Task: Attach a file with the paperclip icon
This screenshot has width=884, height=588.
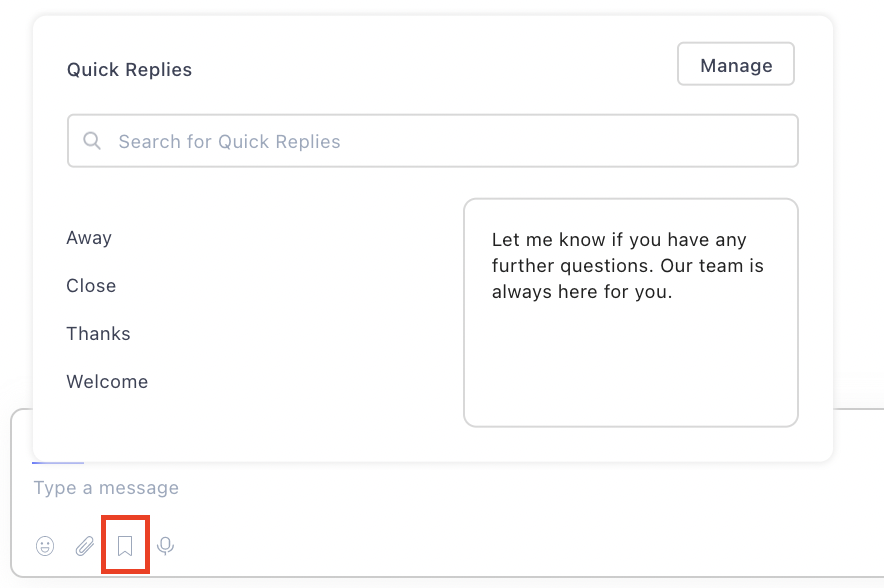Action: coord(85,546)
